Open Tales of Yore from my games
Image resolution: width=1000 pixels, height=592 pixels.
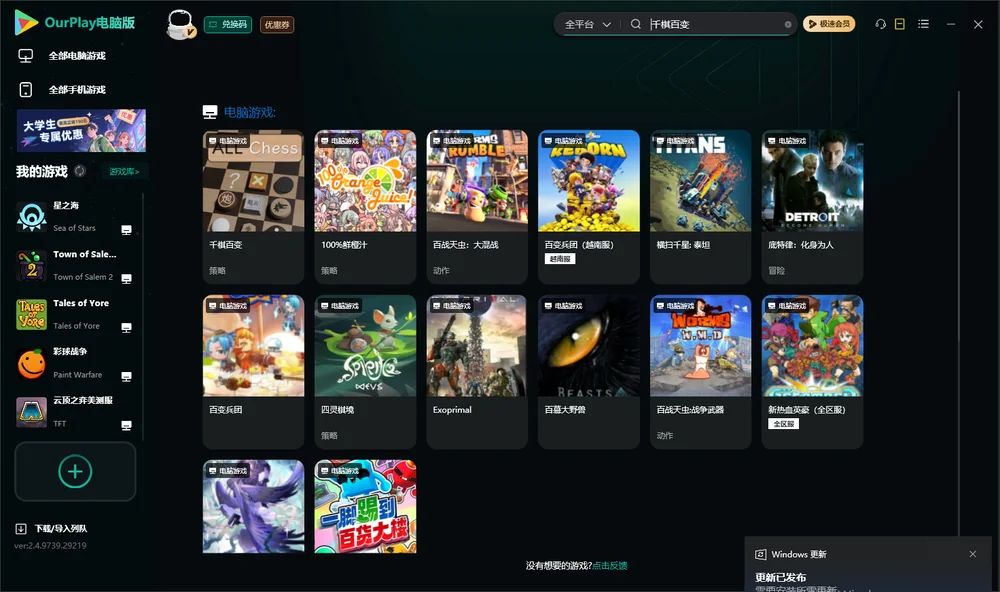point(77,314)
